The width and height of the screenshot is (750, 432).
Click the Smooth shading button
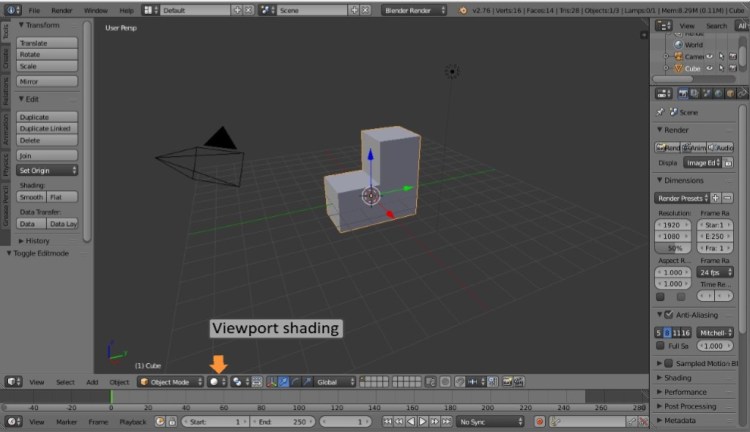pos(32,197)
